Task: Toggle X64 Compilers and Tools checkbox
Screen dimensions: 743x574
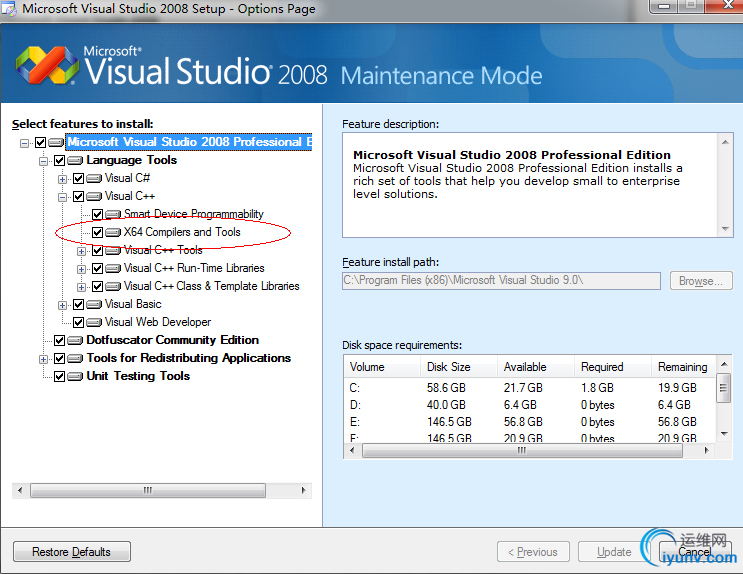Action: click(x=97, y=232)
